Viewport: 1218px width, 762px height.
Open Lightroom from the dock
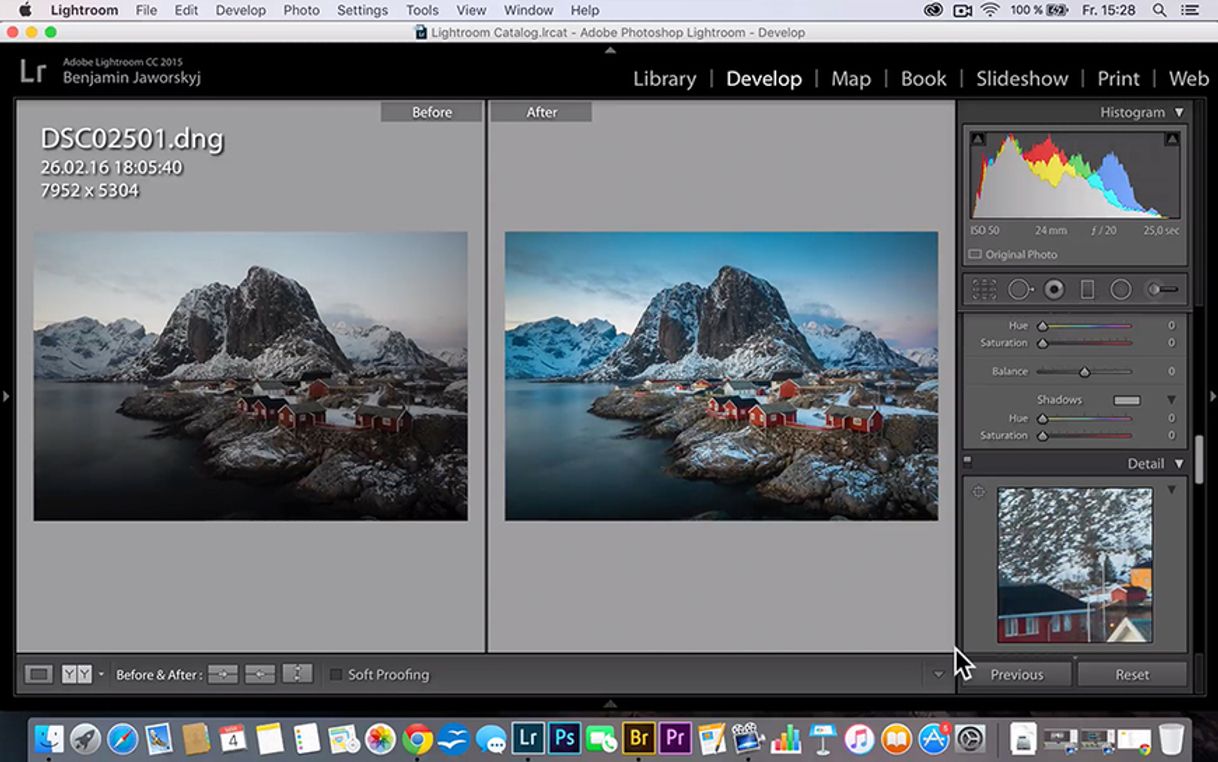[x=528, y=739]
